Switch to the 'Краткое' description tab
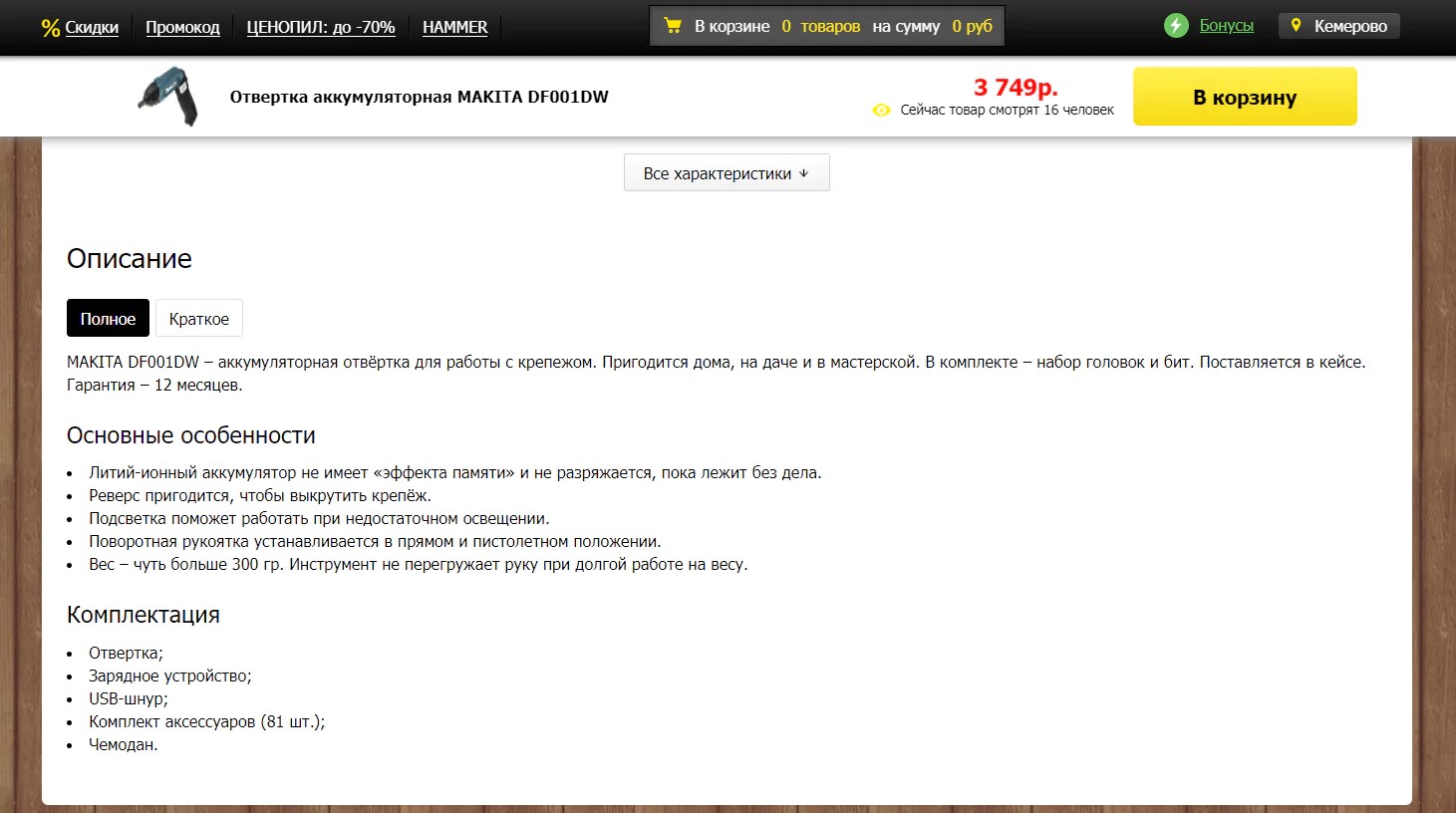 tap(199, 319)
